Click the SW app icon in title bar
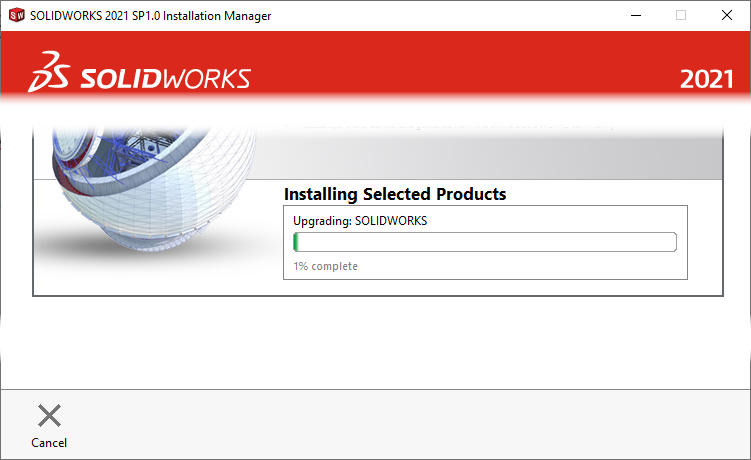 pos(16,15)
